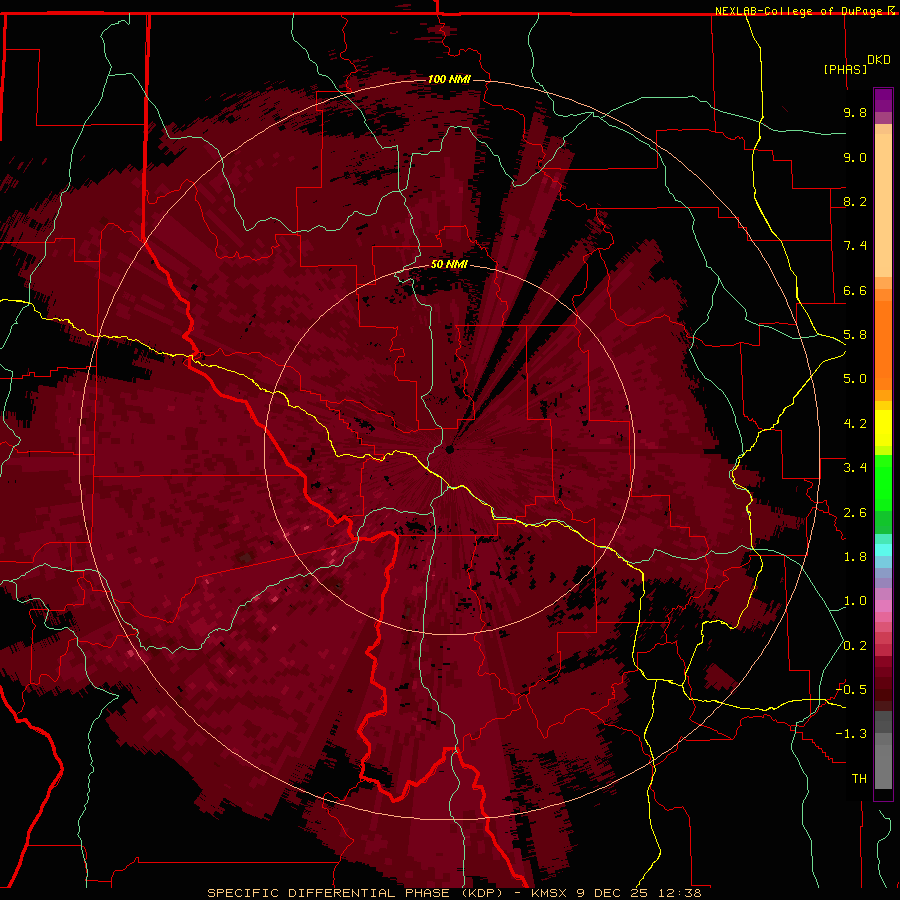Click the 9.8 value on the scale
Screen dimensions: 900x900
855,112
